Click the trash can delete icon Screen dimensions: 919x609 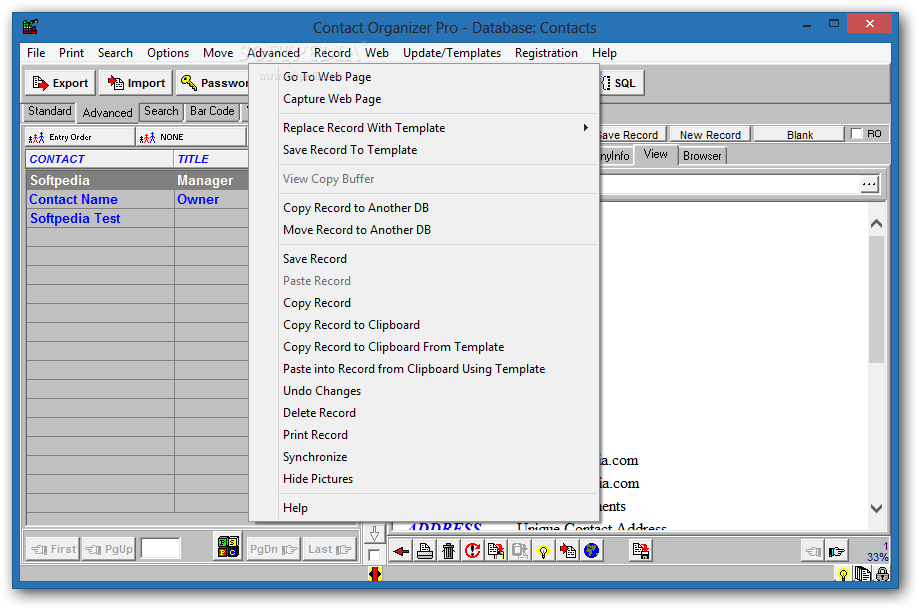pyautogui.click(x=448, y=551)
